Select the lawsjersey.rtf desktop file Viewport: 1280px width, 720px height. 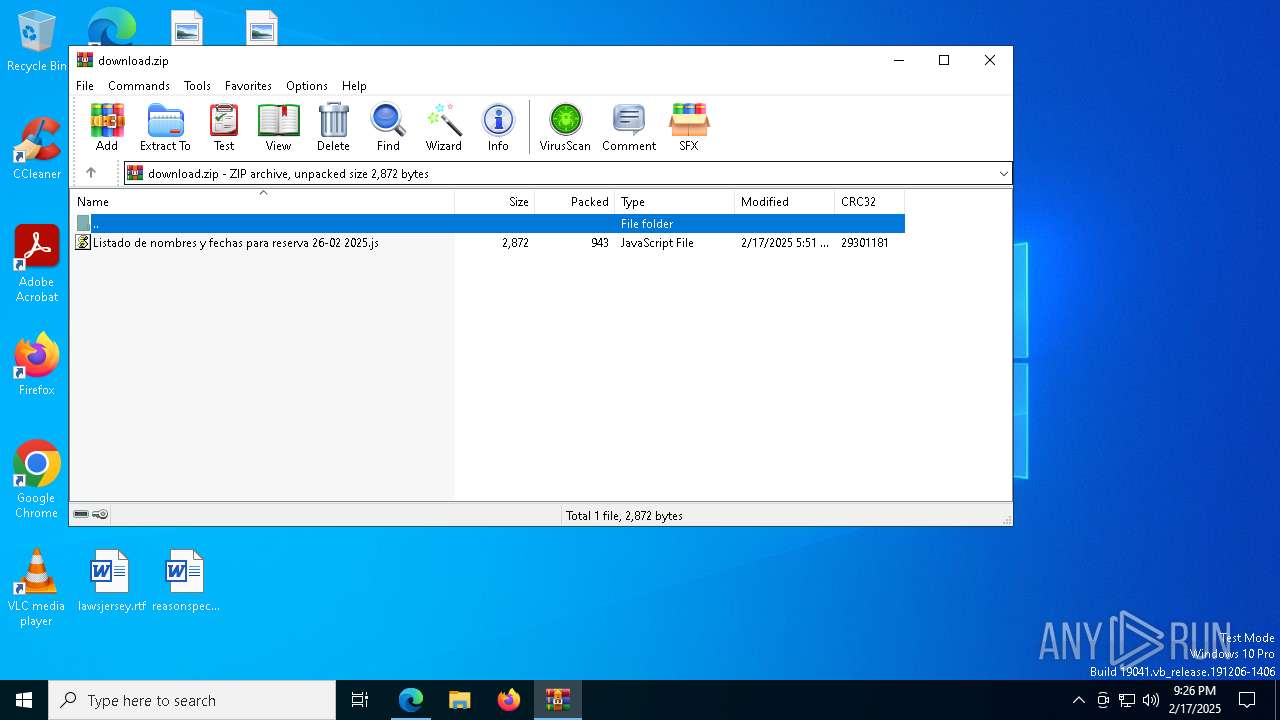(x=111, y=580)
